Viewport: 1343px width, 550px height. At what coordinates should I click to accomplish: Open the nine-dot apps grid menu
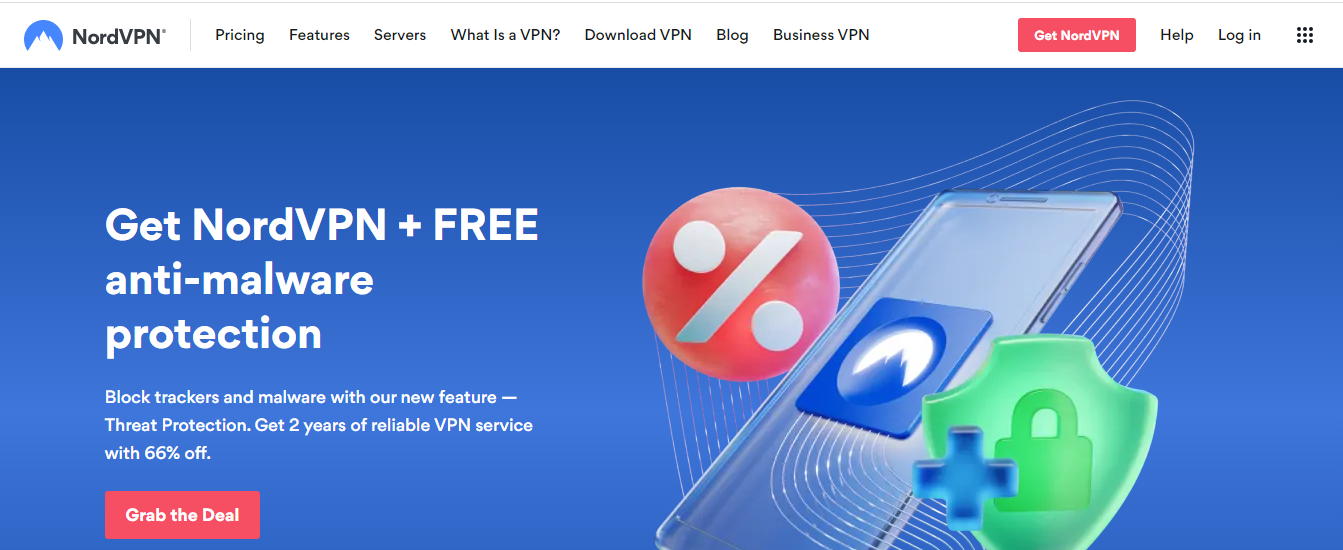(x=1304, y=35)
